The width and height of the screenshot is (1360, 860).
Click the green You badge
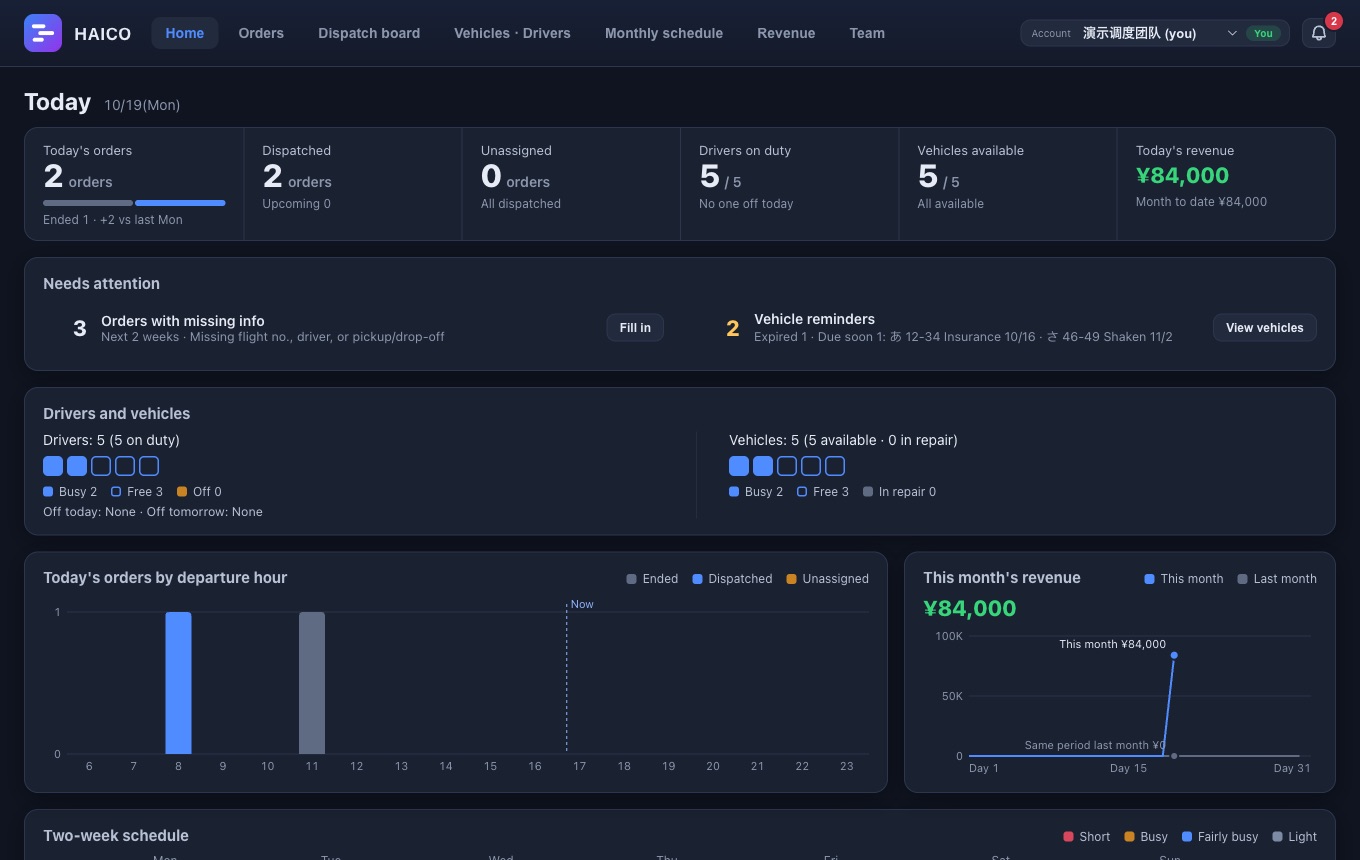1264,33
